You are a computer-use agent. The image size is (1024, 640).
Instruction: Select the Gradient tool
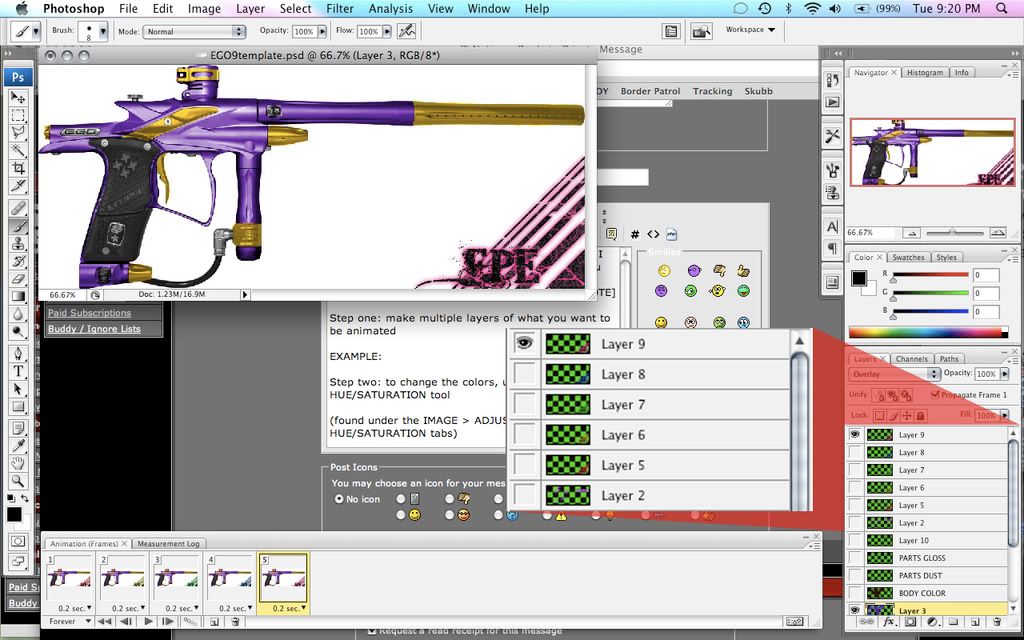click(18, 296)
